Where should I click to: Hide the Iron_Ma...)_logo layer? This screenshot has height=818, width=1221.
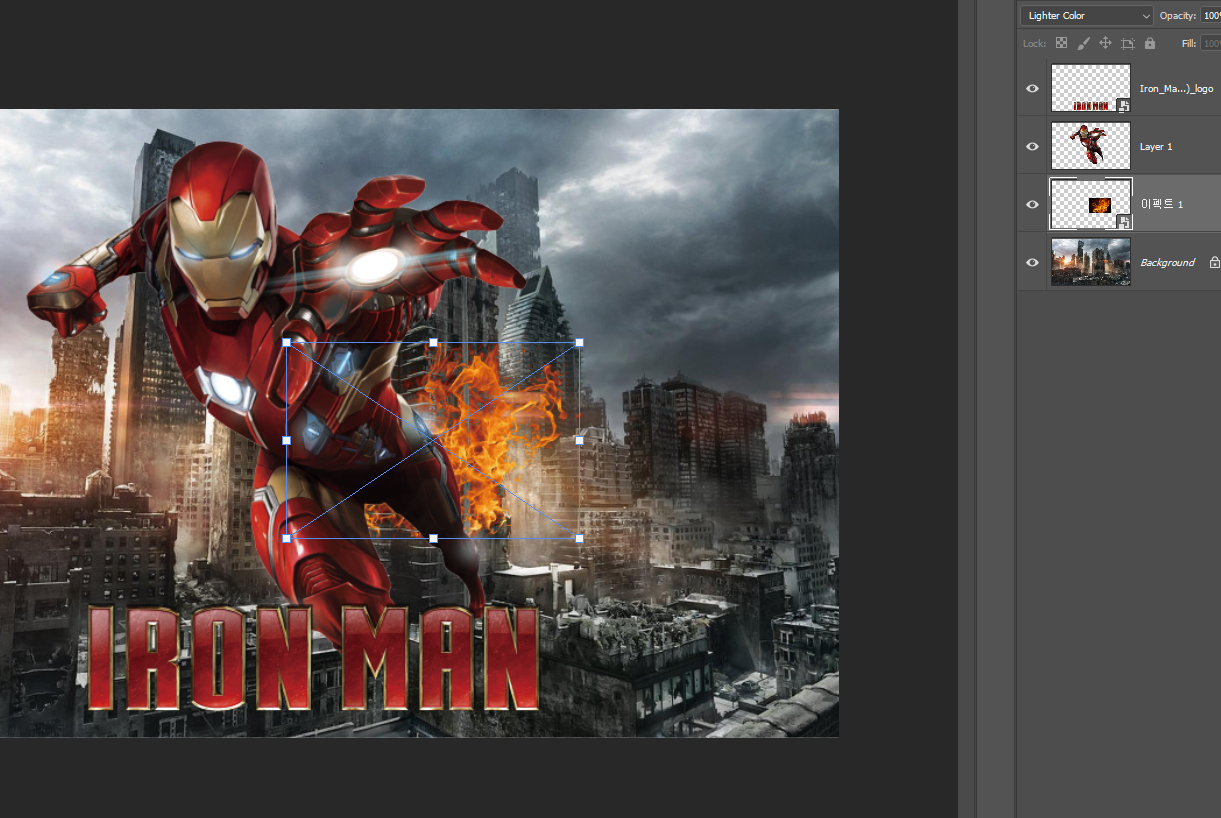click(x=1033, y=88)
